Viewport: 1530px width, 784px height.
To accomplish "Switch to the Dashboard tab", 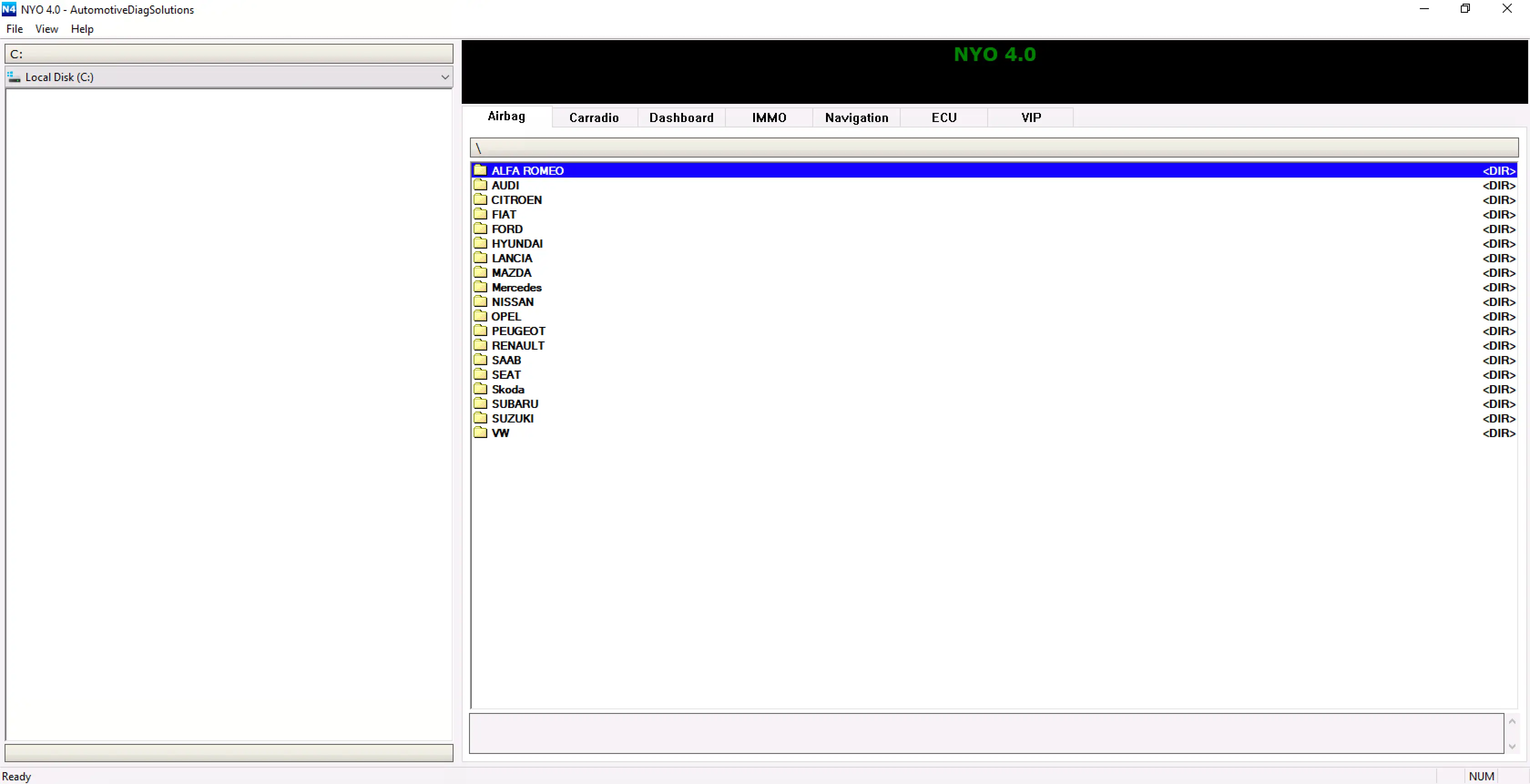I will tap(681, 117).
